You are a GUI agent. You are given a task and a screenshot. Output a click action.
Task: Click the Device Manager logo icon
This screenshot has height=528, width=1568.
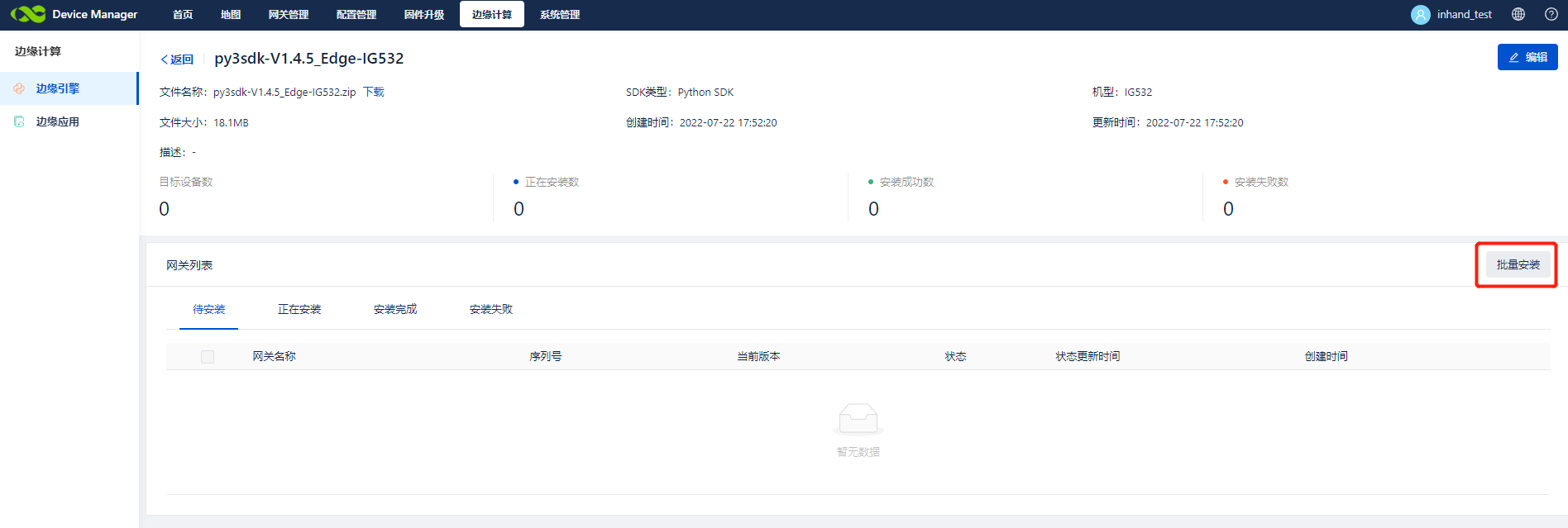click(28, 14)
